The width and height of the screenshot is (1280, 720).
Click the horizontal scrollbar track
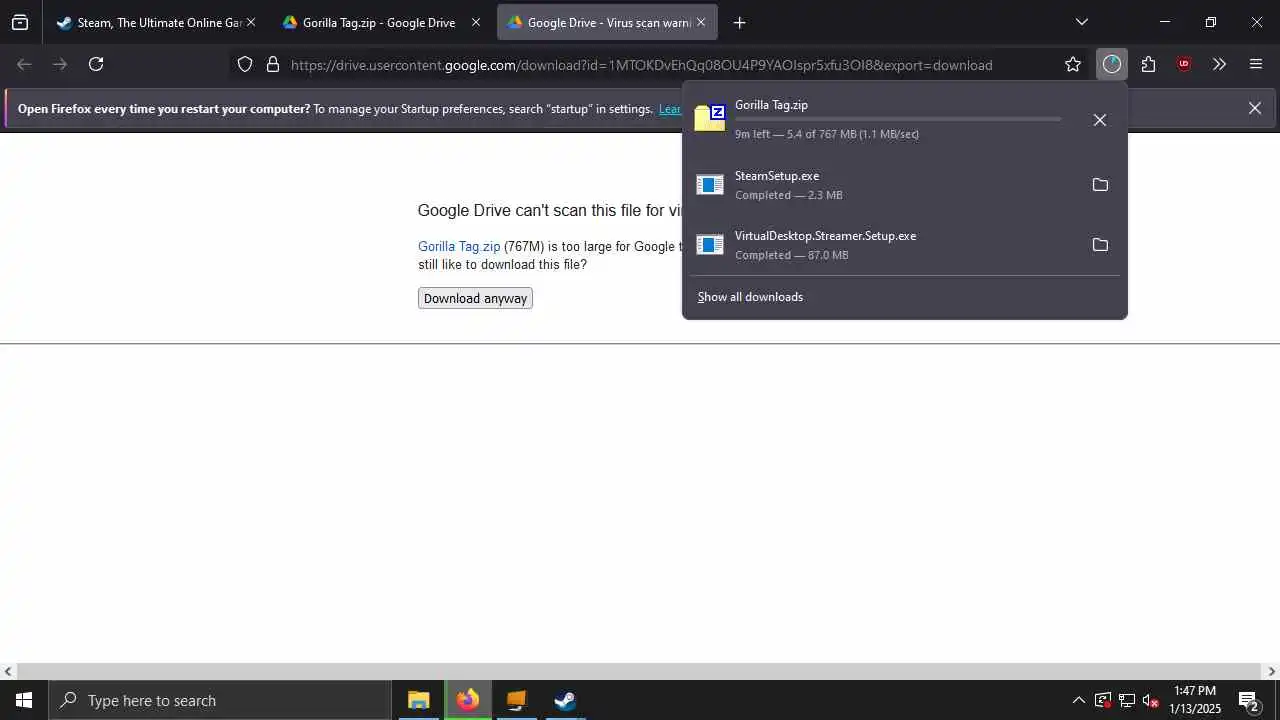pyautogui.click(x=640, y=672)
